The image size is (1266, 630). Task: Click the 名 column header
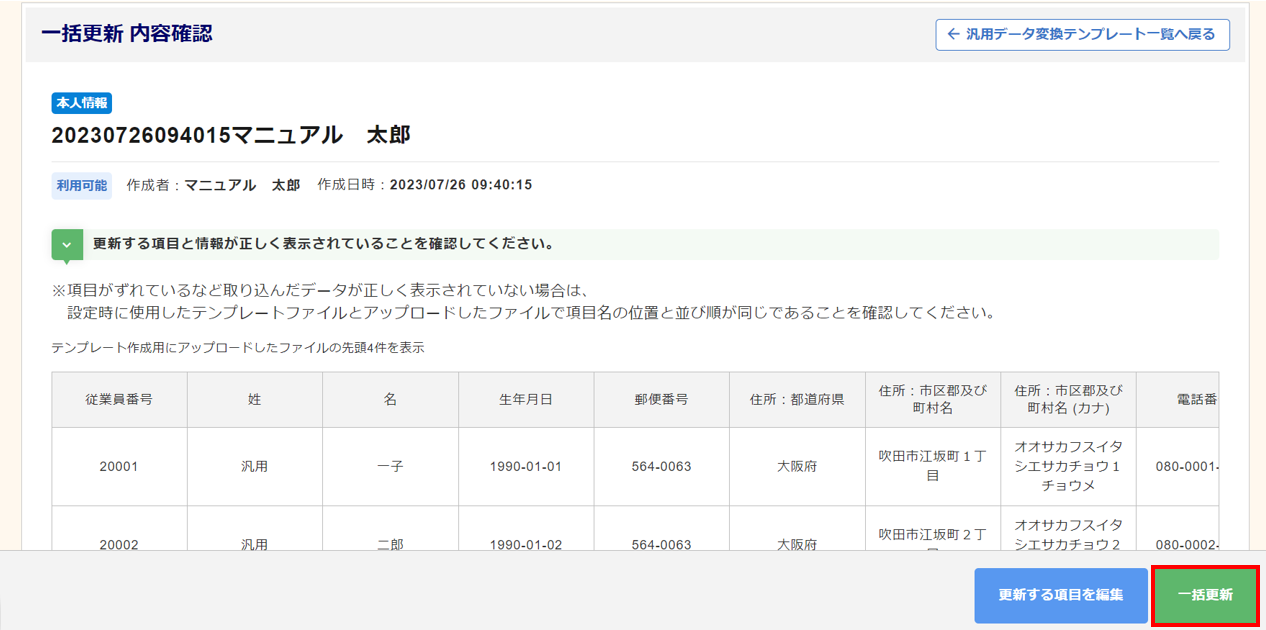391,400
